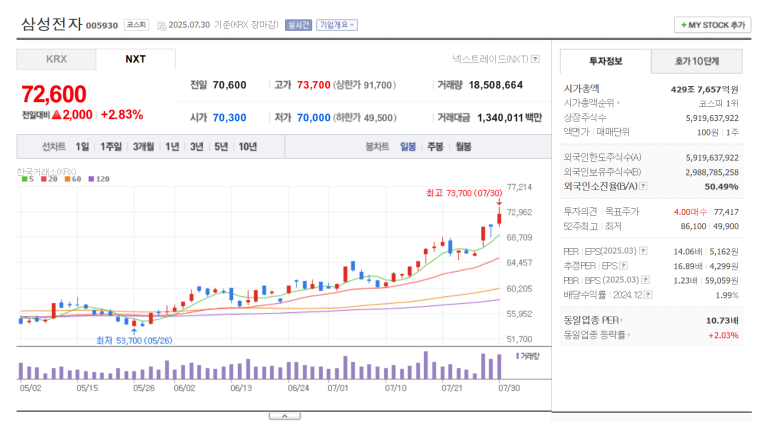
Task: Open help icon beside 배당수익률 2024.12
Action: pos(648,295)
